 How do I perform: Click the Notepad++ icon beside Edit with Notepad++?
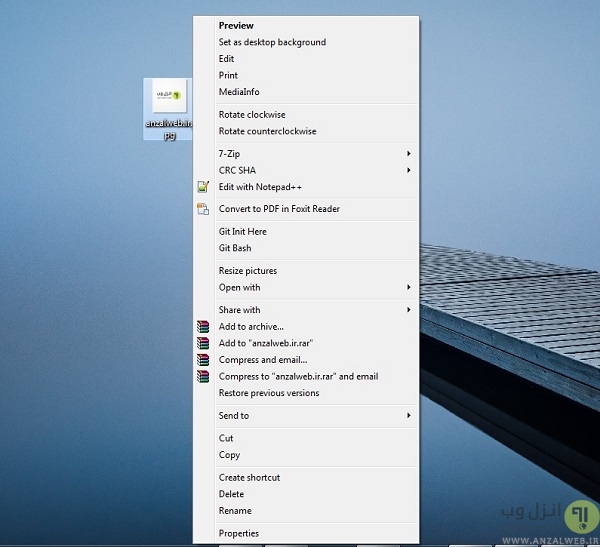[203, 187]
